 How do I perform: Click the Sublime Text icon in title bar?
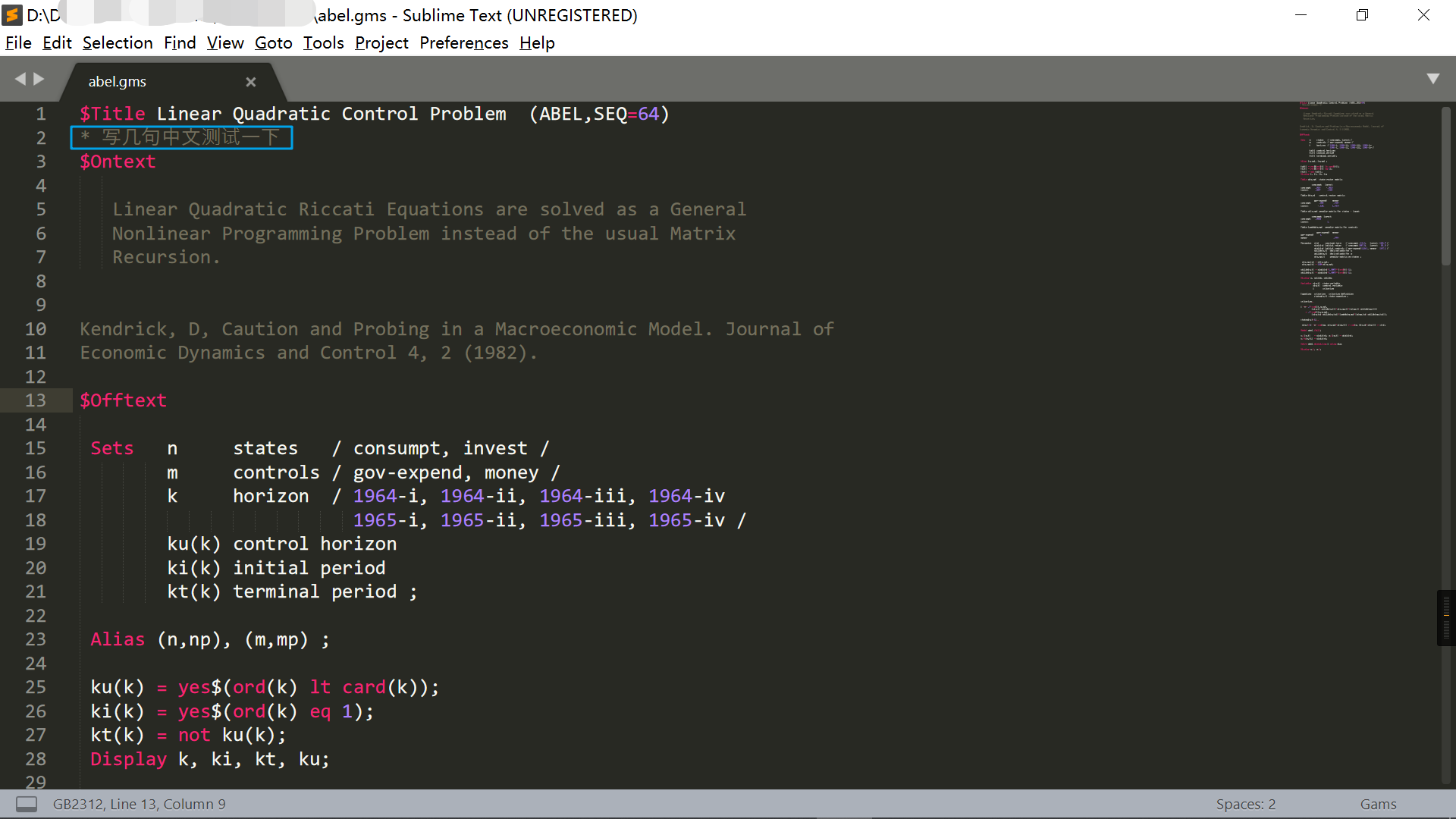click(11, 14)
